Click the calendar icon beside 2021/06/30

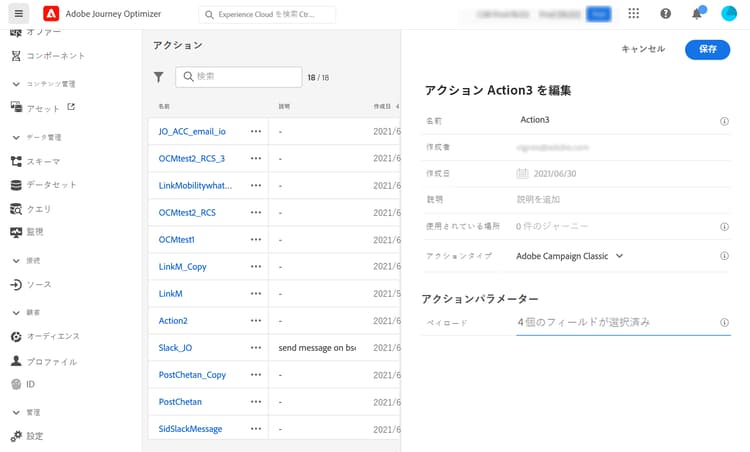point(522,173)
